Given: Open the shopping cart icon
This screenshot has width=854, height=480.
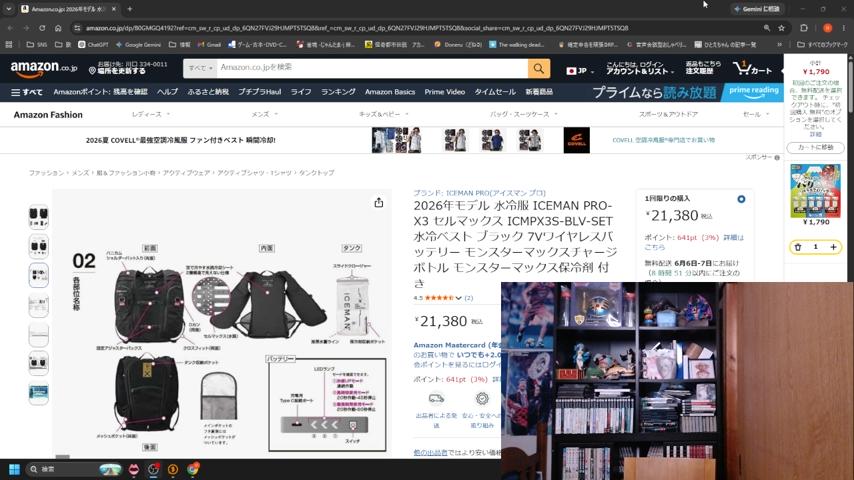Looking at the screenshot, I should tap(753, 69).
